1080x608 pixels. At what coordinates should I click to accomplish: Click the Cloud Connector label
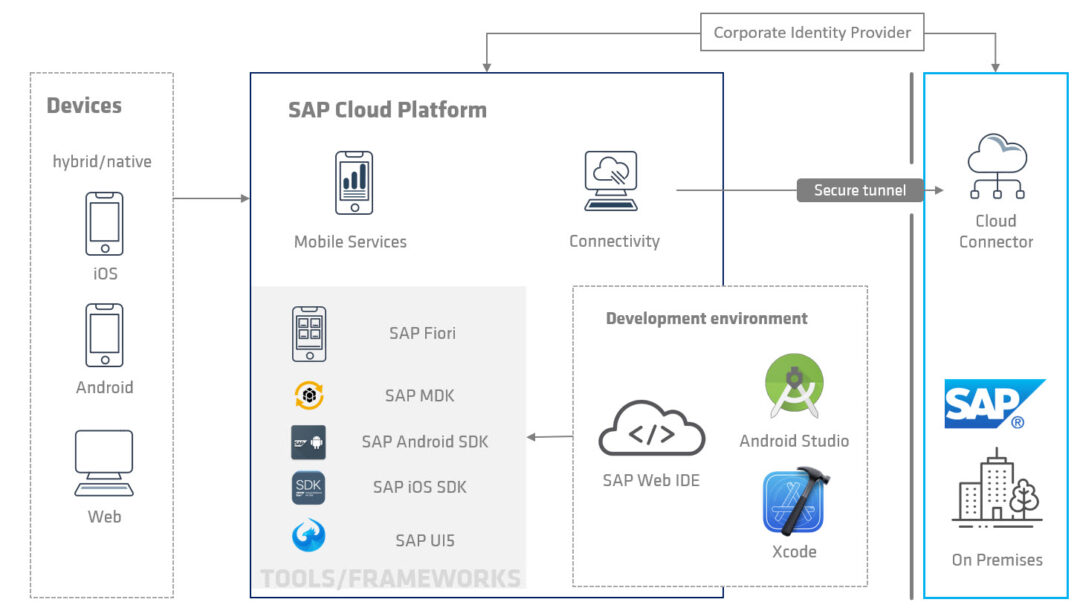(x=996, y=231)
